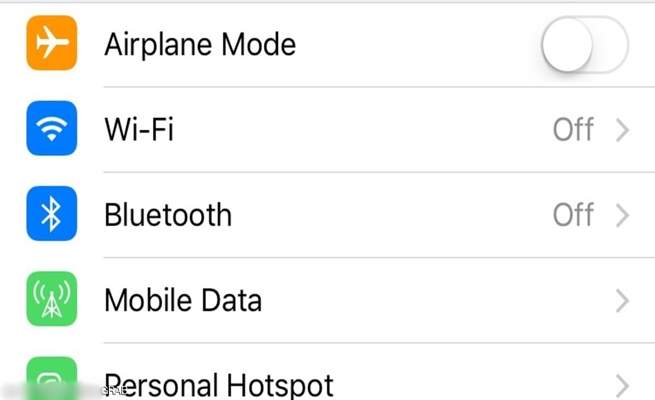Select the Bluetooth menu label
Viewport: 655px width, 400px height.
click(168, 215)
